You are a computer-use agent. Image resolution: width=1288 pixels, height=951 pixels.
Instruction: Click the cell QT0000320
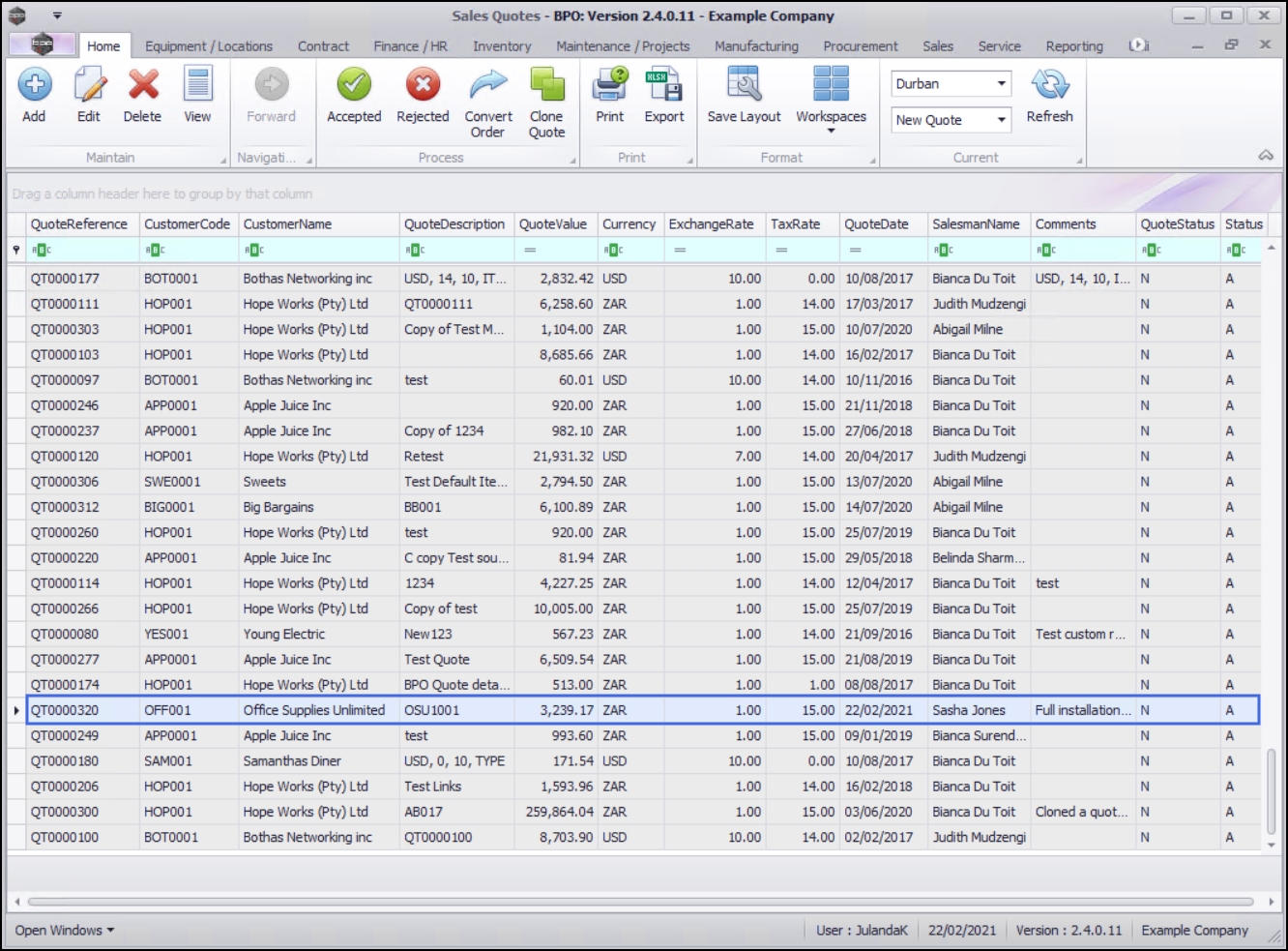65,710
